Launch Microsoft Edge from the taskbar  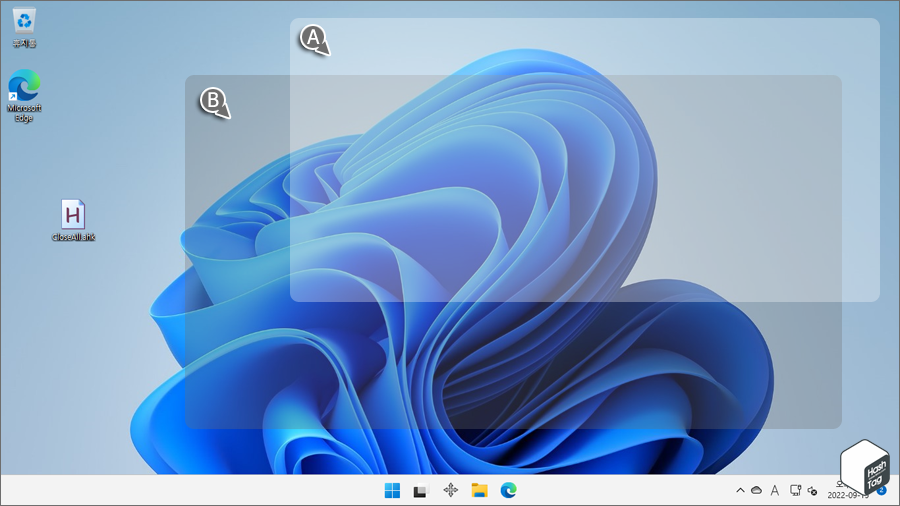coord(509,490)
